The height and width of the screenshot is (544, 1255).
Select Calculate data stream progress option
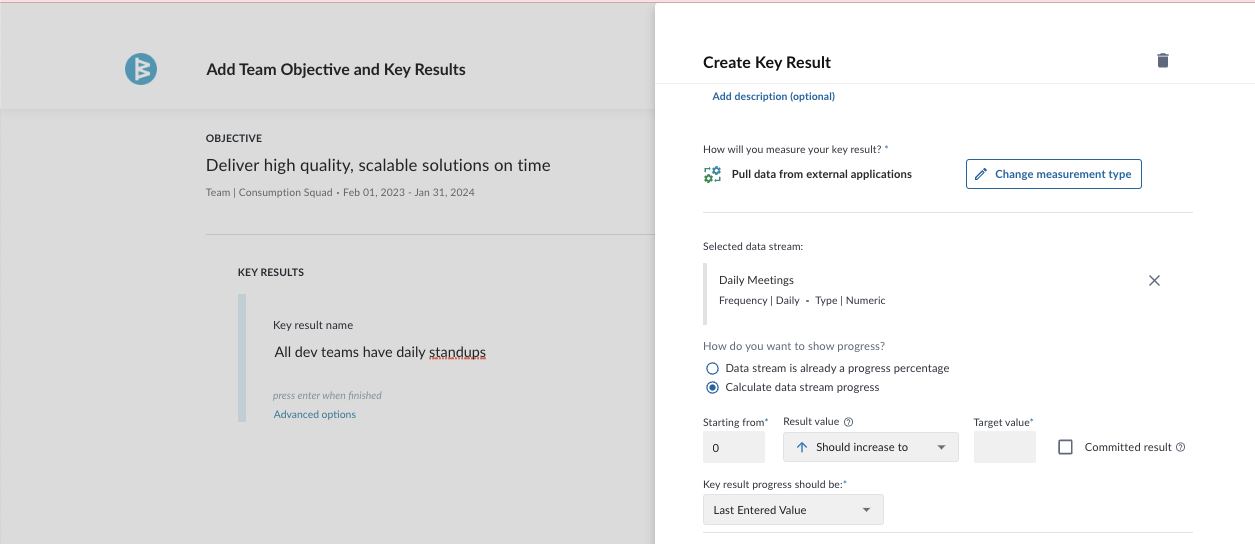click(712, 387)
